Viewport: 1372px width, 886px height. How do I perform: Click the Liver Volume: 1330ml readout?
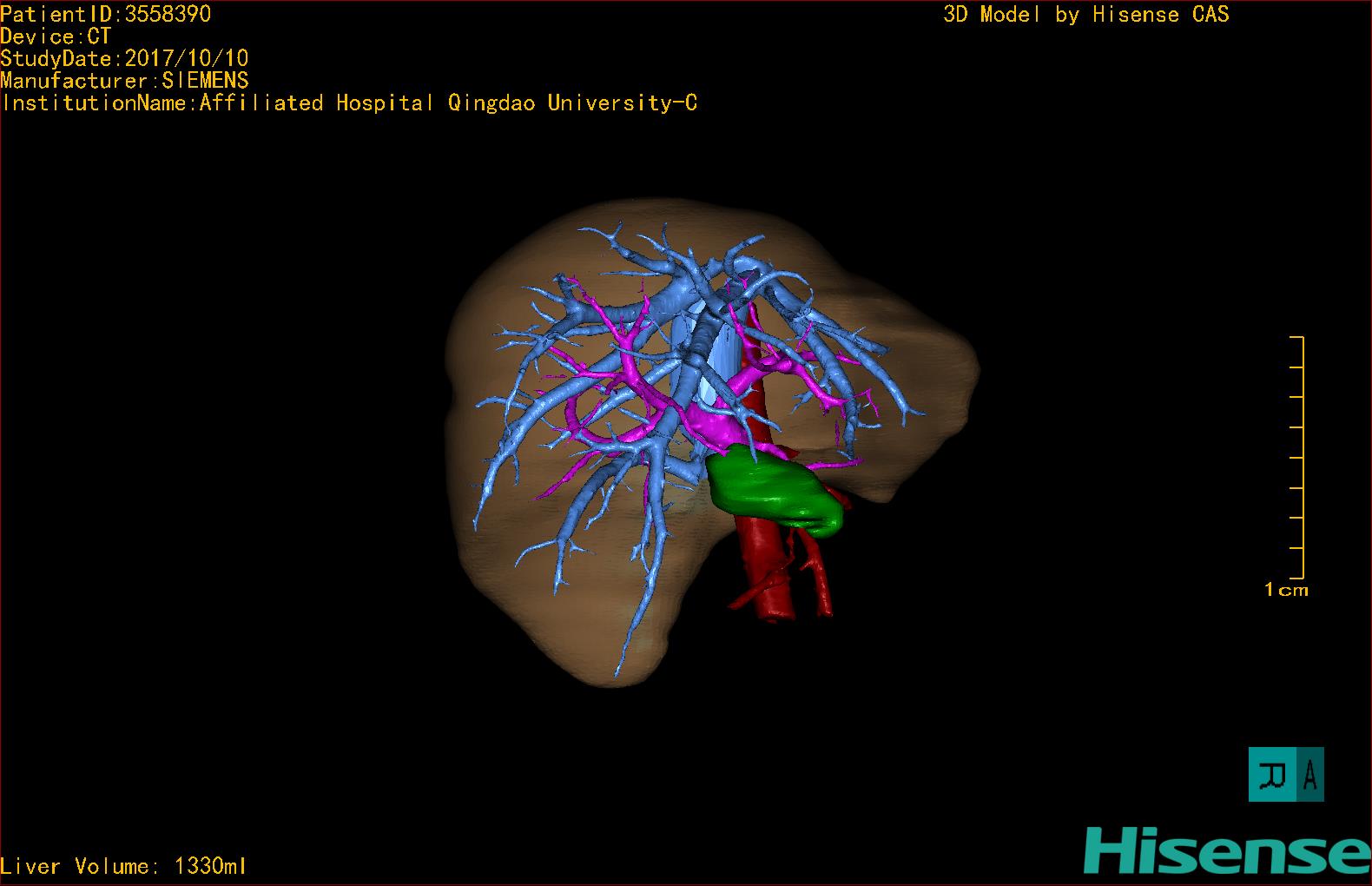coord(123,866)
